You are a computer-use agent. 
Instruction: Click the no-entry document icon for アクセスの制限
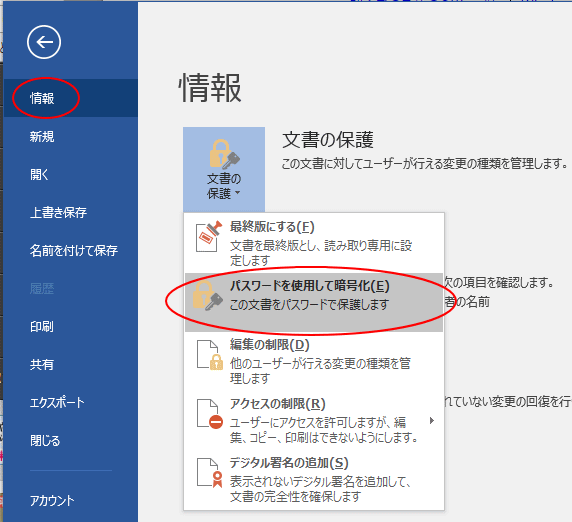(210, 414)
